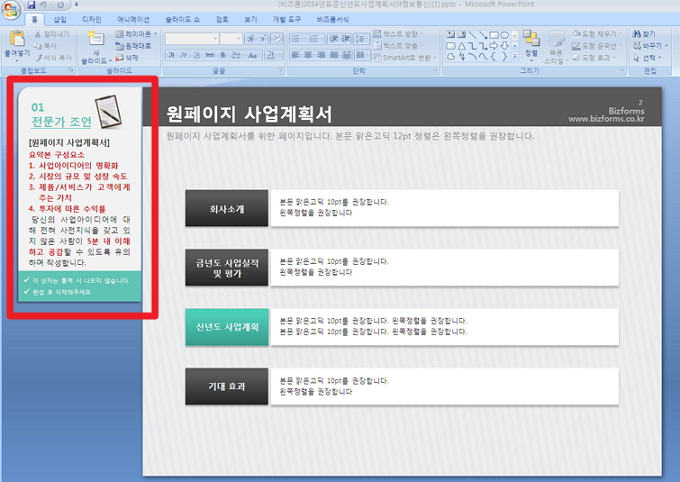Select the 기대 효과 box on slide

(x=226, y=386)
